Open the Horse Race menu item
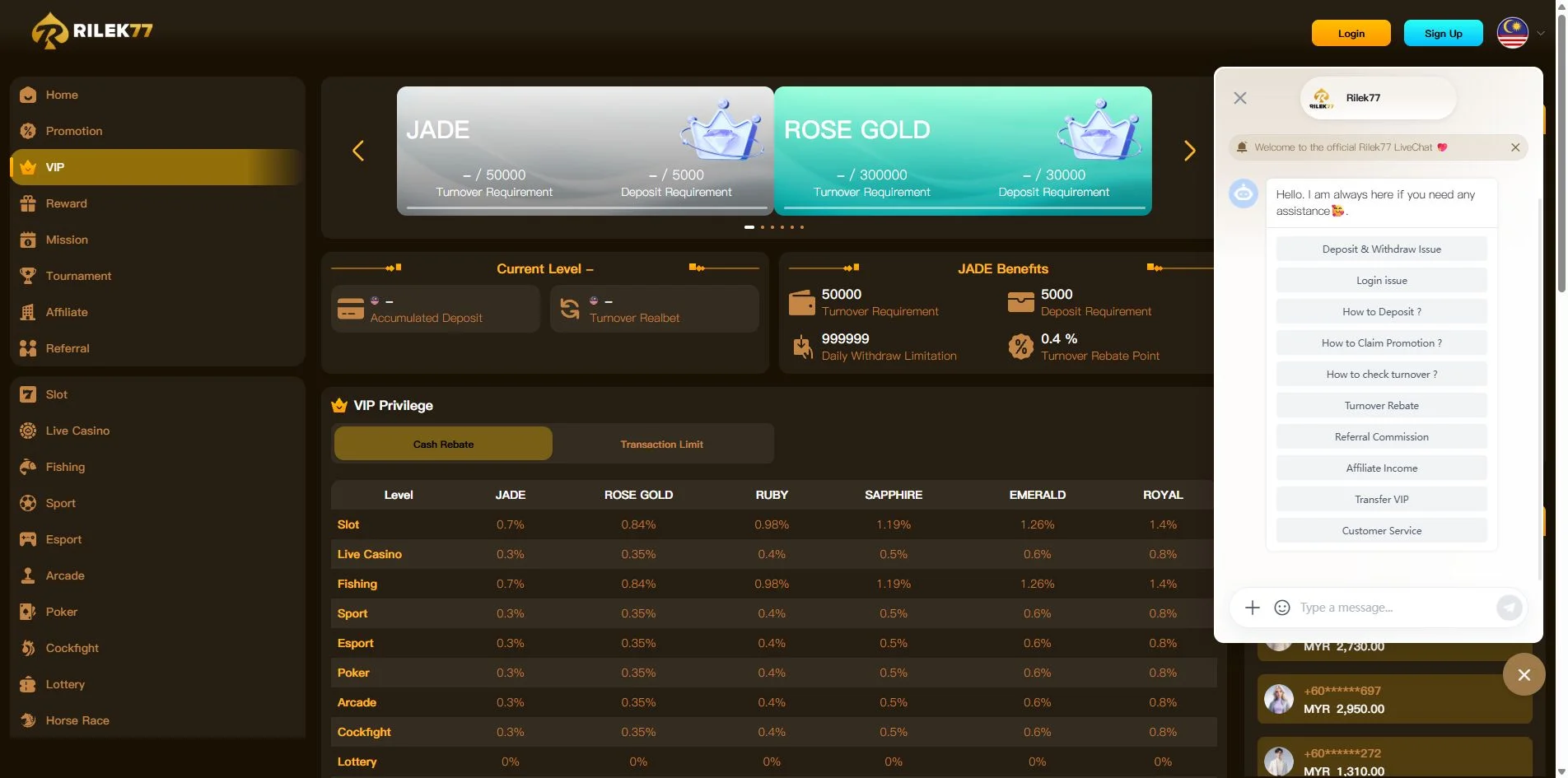 tap(158, 720)
